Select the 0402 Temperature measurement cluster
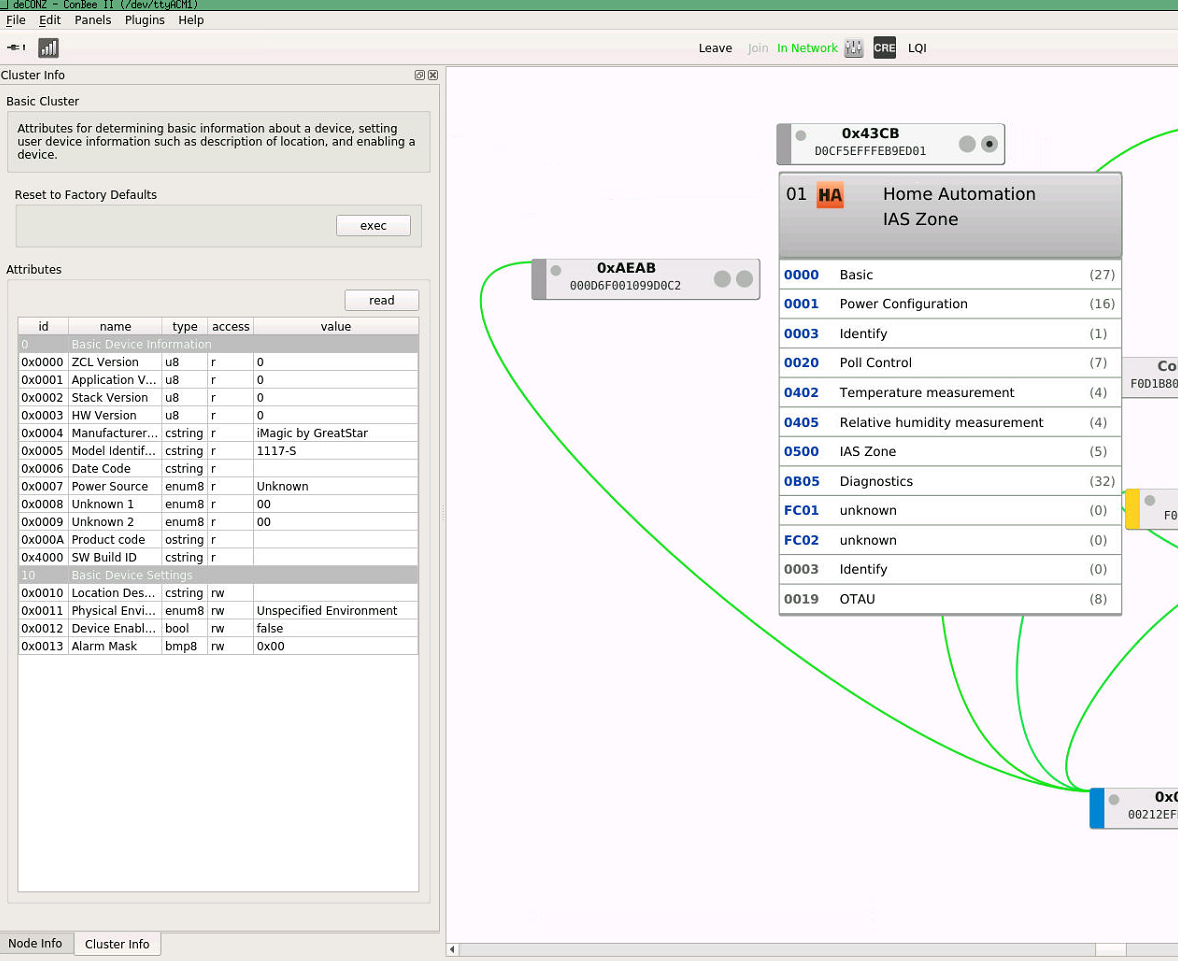This screenshot has height=961, width=1178. click(x=950, y=393)
